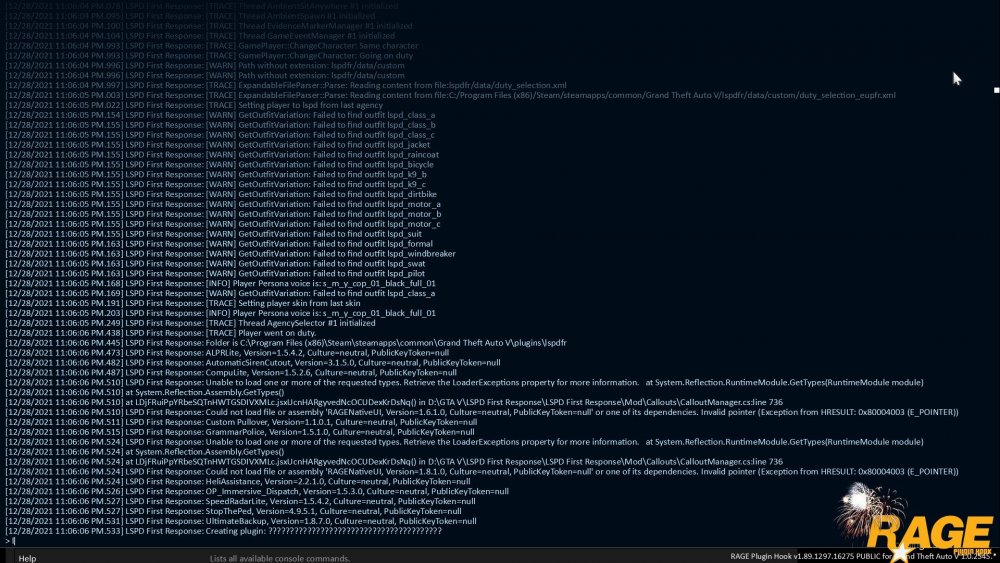
Task: Click the 'Player went on duty.' log line
Action: coord(161,333)
